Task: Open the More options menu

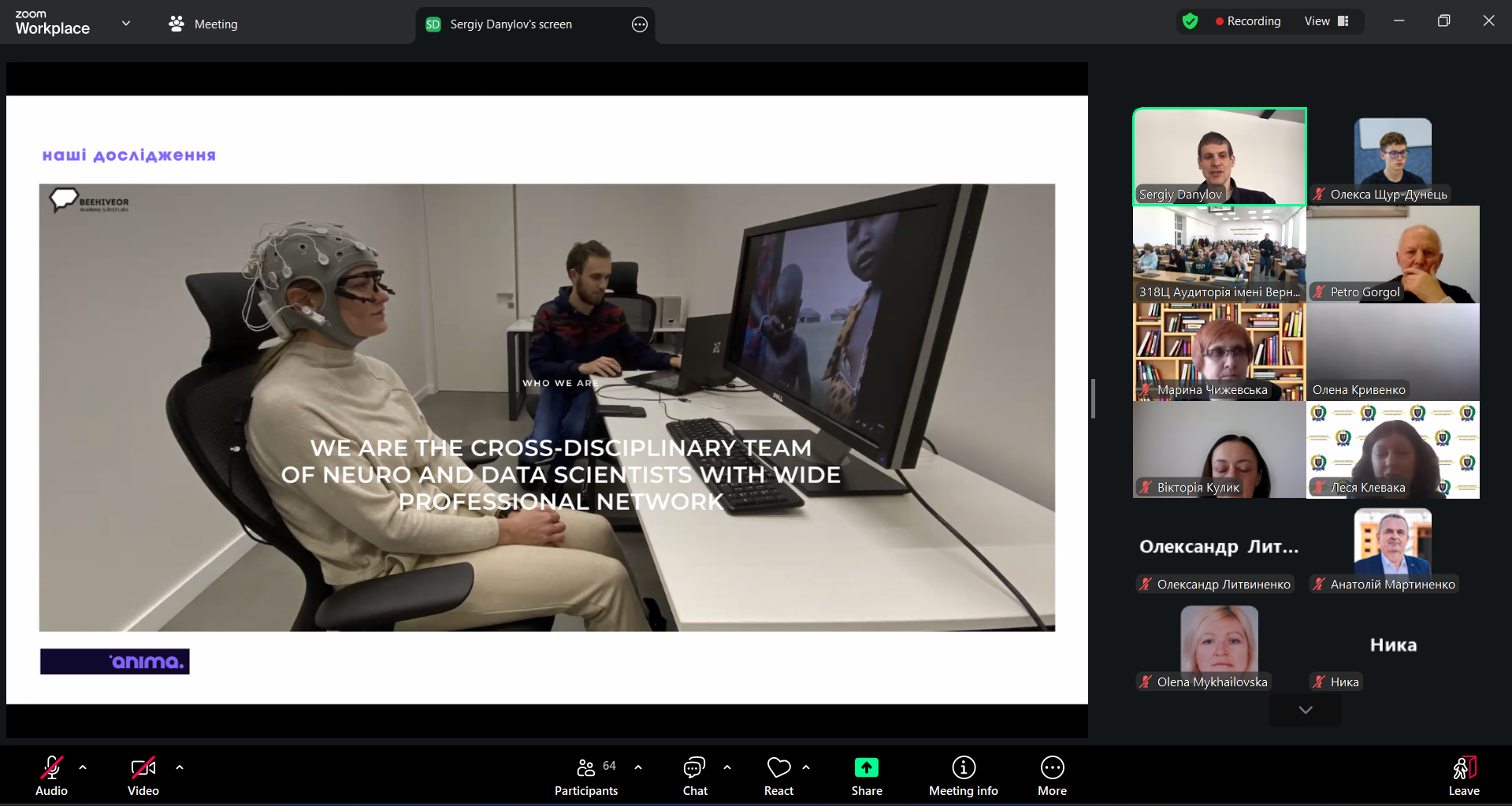Action: click(x=1052, y=768)
